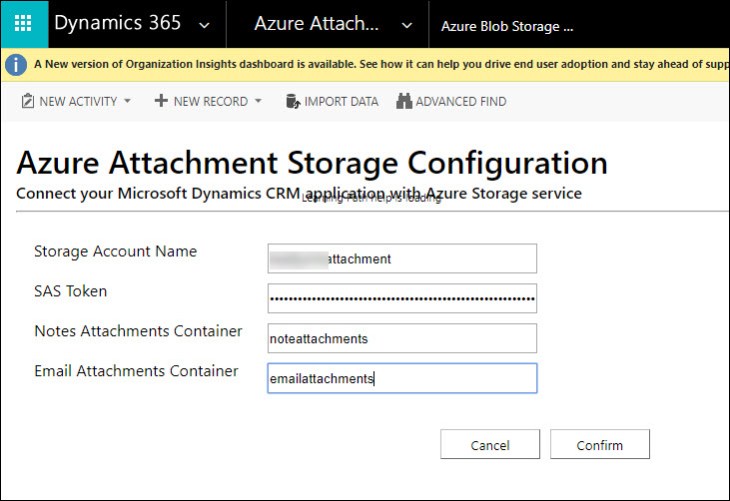Open the app launcher waffle icon

23,23
